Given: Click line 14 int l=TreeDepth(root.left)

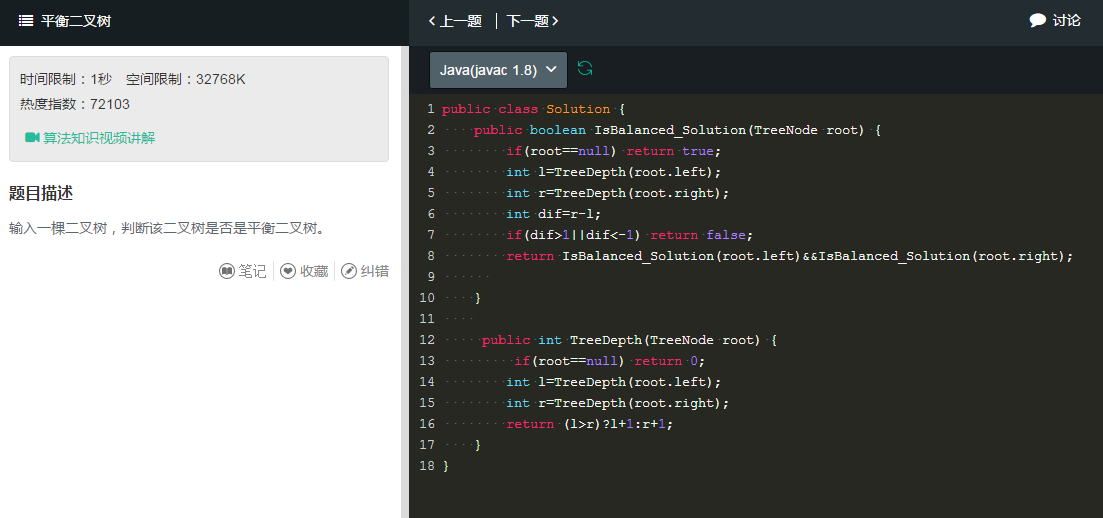Looking at the screenshot, I should 614,383.
